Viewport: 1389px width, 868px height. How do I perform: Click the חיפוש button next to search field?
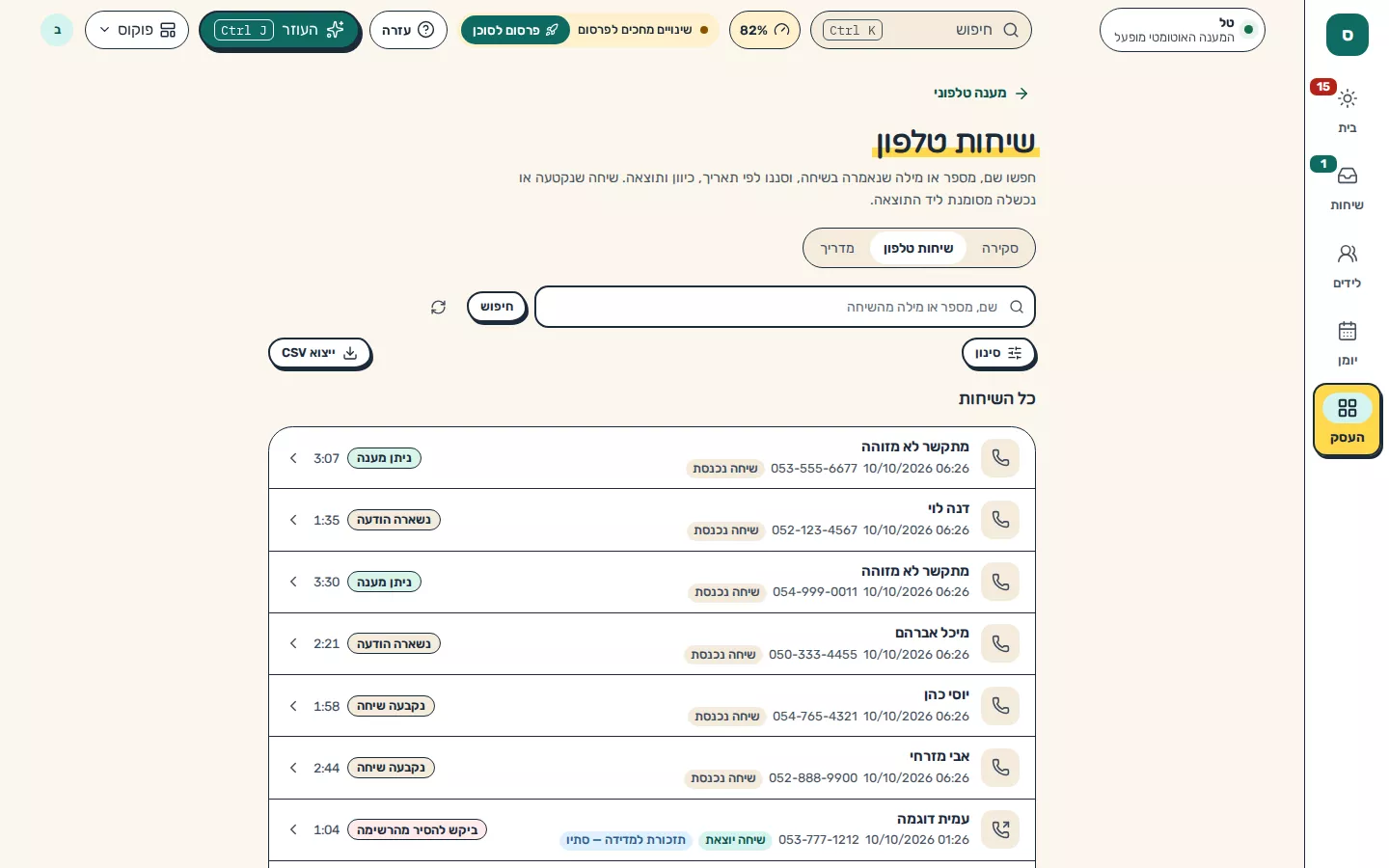[x=497, y=307]
